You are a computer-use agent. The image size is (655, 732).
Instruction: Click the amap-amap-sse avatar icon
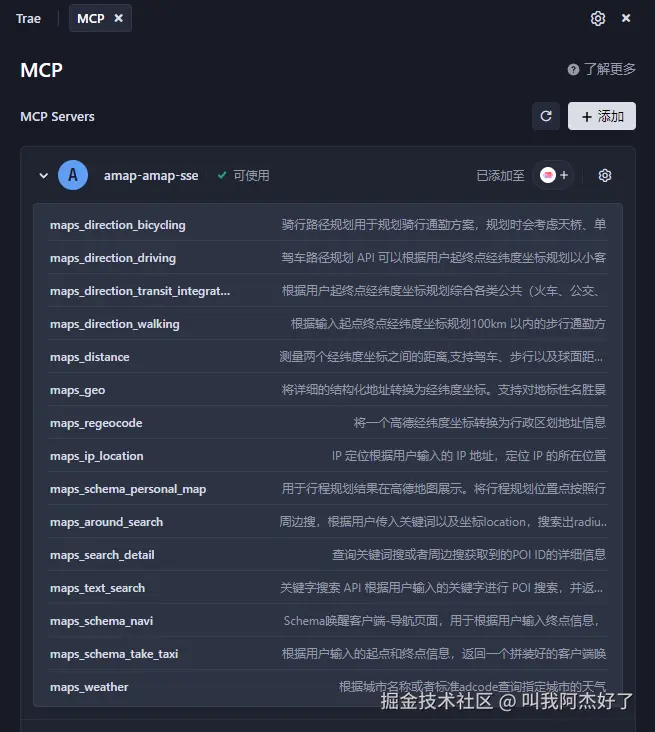(x=73, y=175)
